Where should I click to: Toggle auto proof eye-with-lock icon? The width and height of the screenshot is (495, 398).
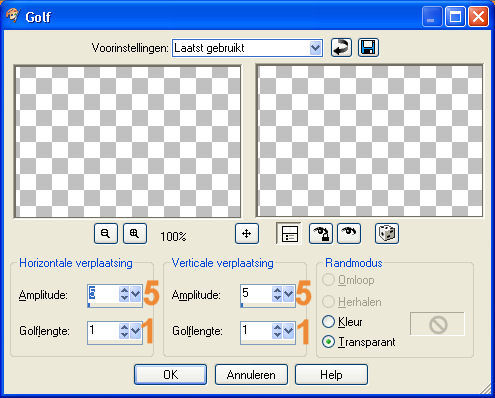(x=321, y=234)
